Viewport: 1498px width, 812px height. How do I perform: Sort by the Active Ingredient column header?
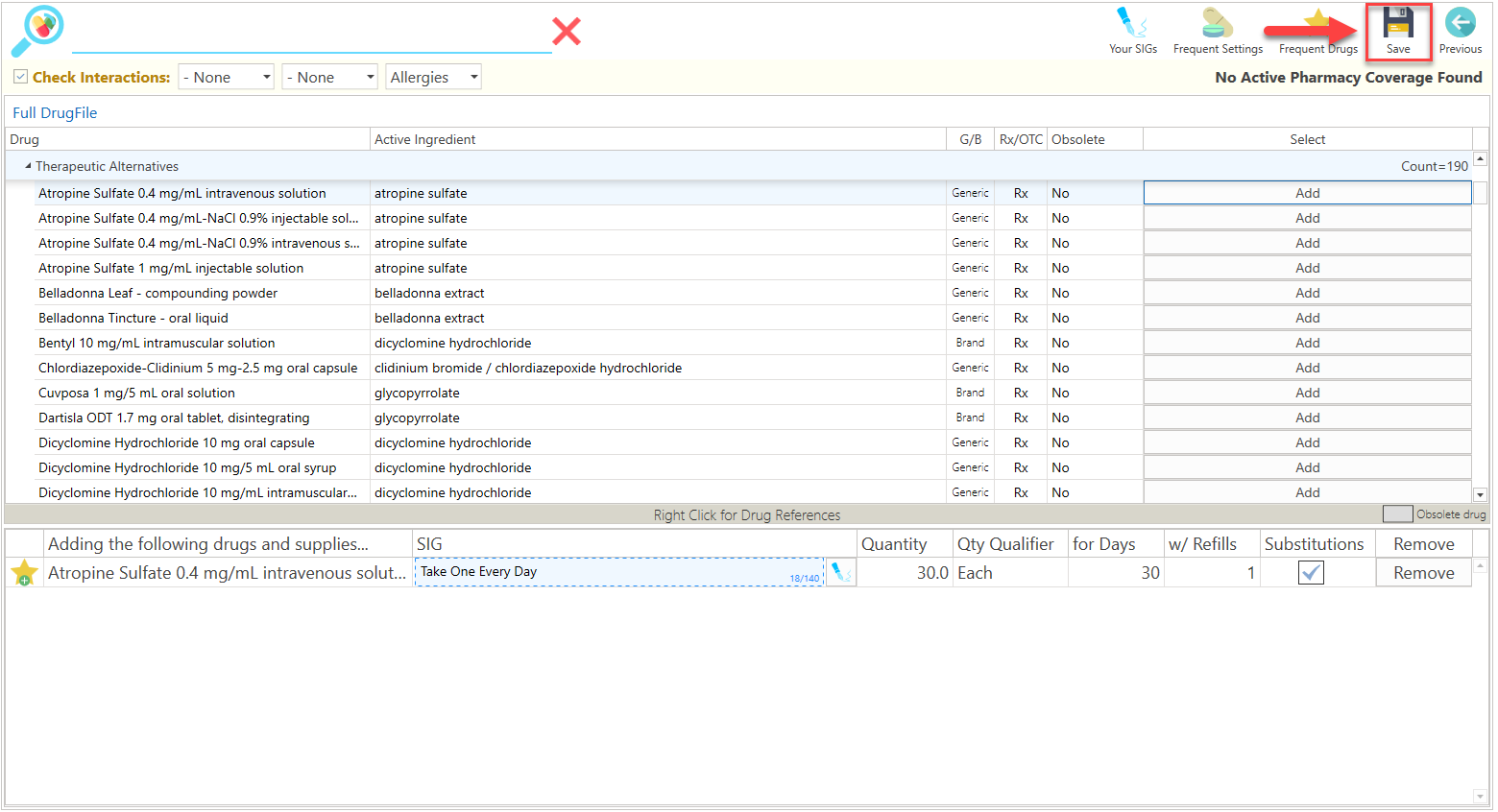tap(658, 139)
